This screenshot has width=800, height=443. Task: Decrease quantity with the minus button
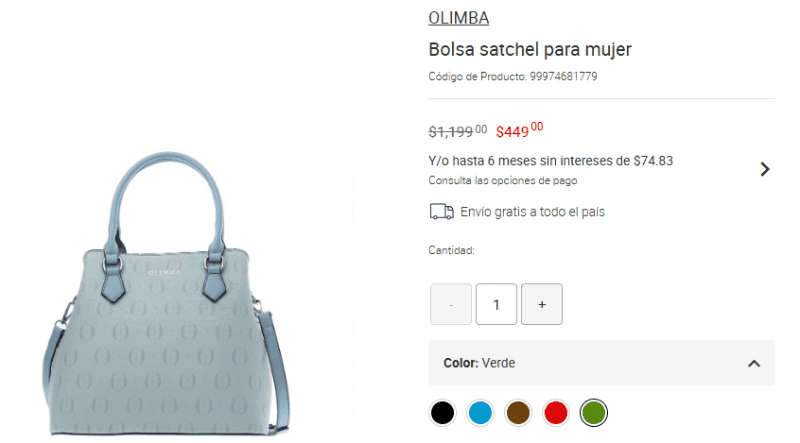click(451, 304)
